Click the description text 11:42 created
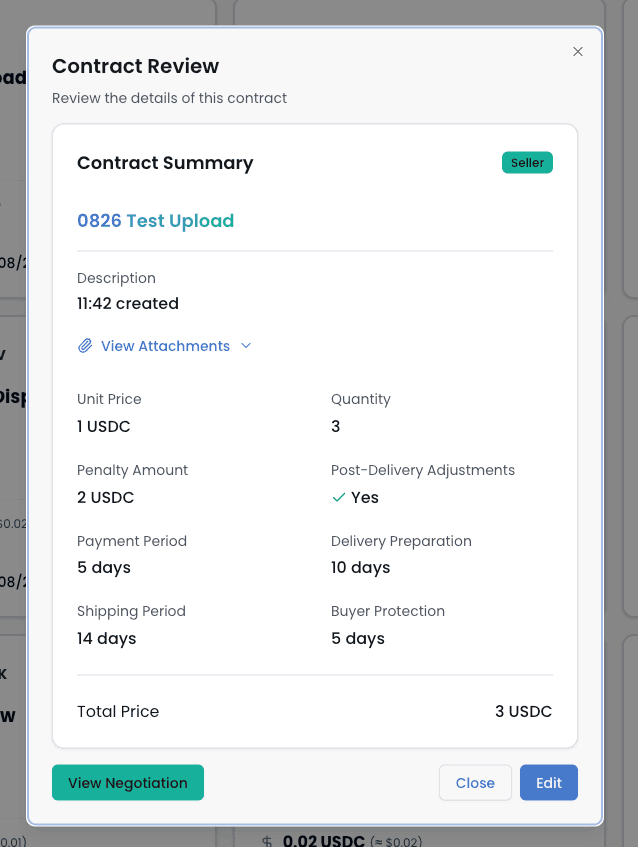The width and height of the screenshot is (638, 847). (x=128, y=303)
